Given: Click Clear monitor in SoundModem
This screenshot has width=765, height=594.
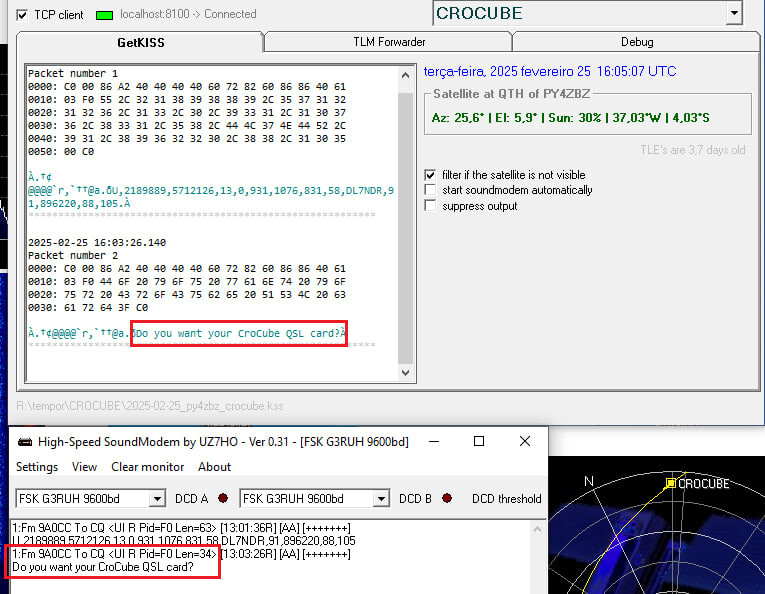Looking at the screenshot, I should (x=147, y=467).
